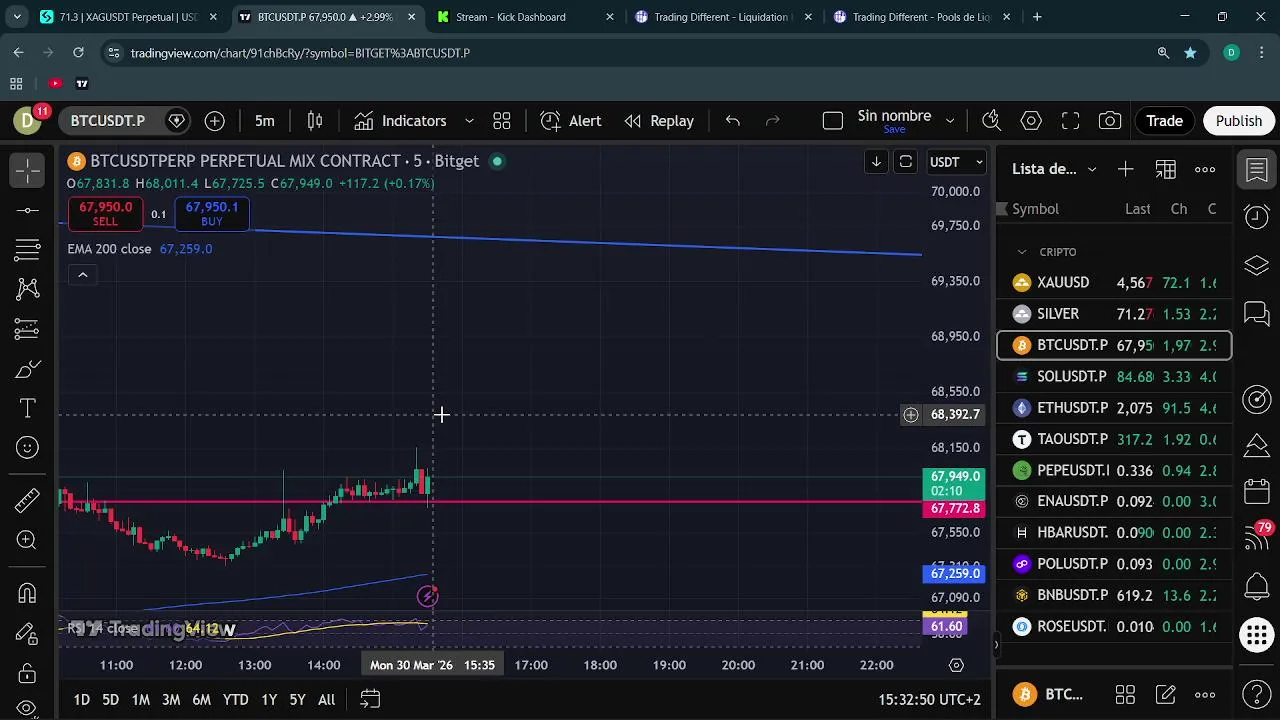The height and width of the screenshot is (720, 1280).
Task: Select the ruler measure tool
Action: (x=27, y=500)
